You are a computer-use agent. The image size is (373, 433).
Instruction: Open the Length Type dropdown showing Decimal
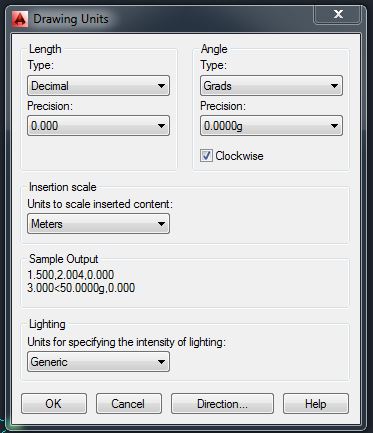click(98, 86)
